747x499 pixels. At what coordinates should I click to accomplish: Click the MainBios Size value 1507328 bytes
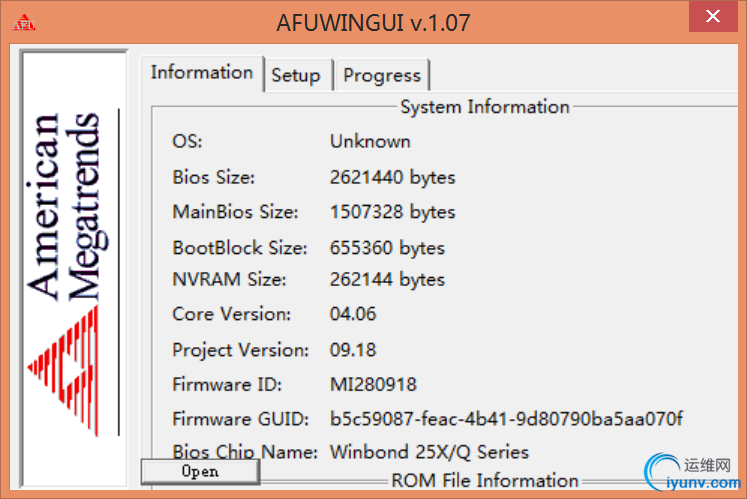coord(392,212)
